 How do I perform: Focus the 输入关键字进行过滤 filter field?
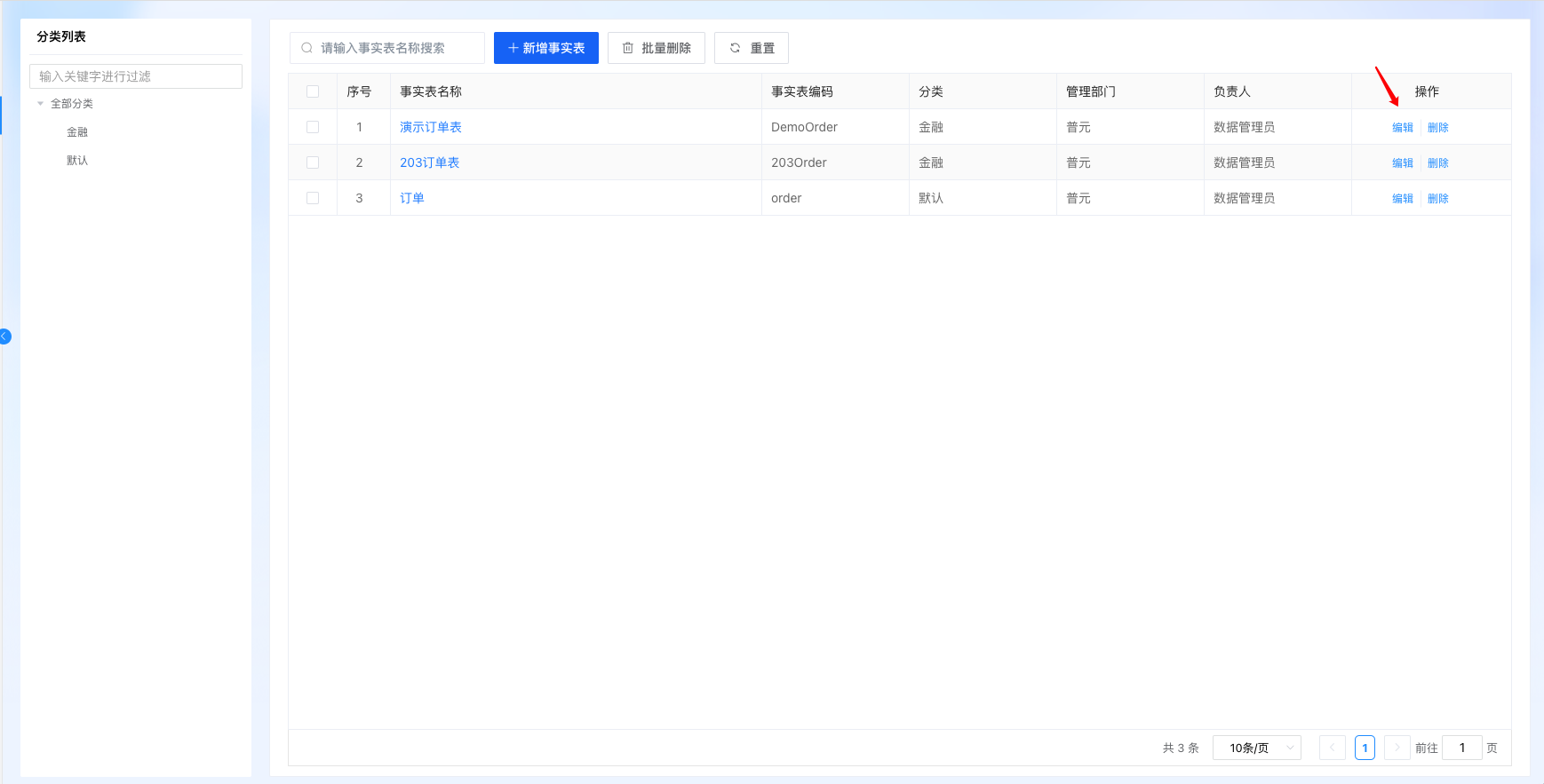click(136, 76)
